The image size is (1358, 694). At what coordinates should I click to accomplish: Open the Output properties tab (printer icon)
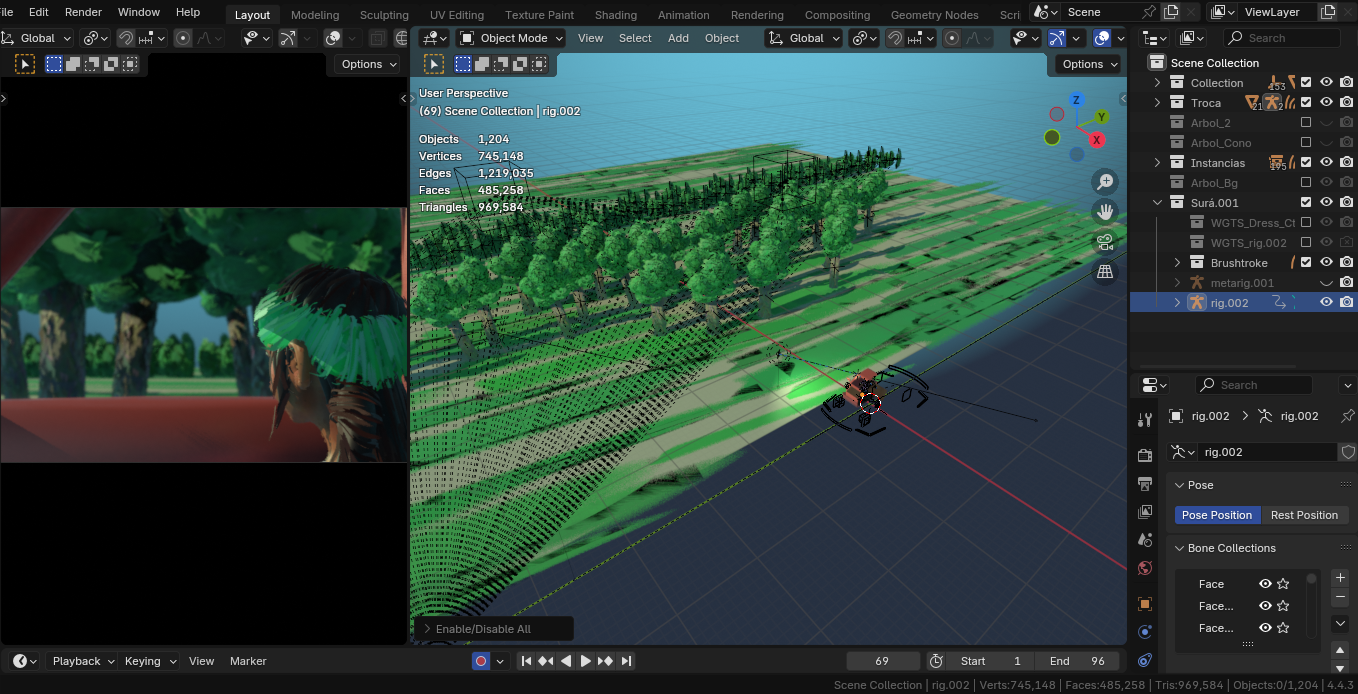(1145, 484)
